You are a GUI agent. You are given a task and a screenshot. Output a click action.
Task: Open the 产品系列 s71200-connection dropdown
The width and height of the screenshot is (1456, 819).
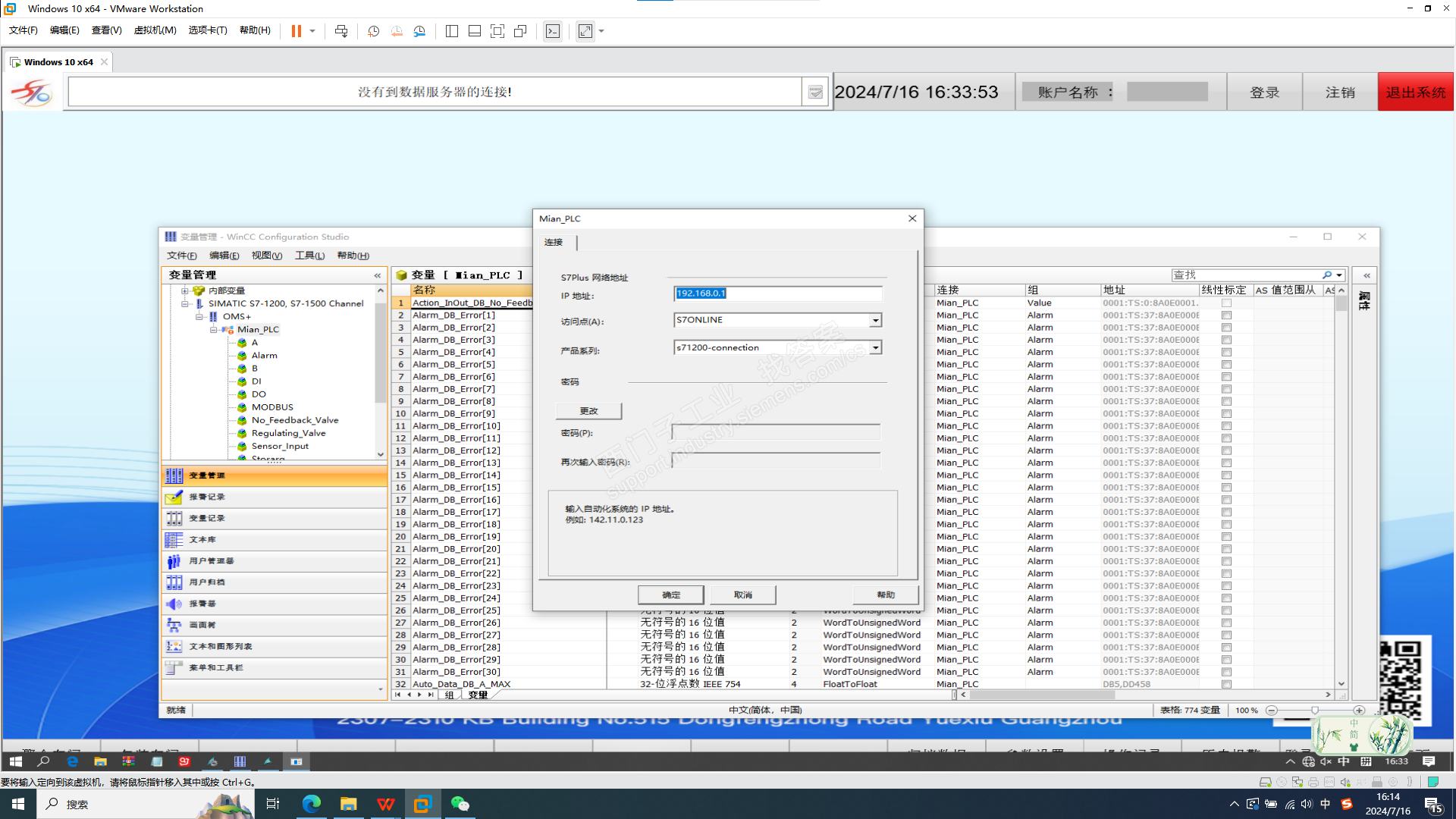pos(875,347)
